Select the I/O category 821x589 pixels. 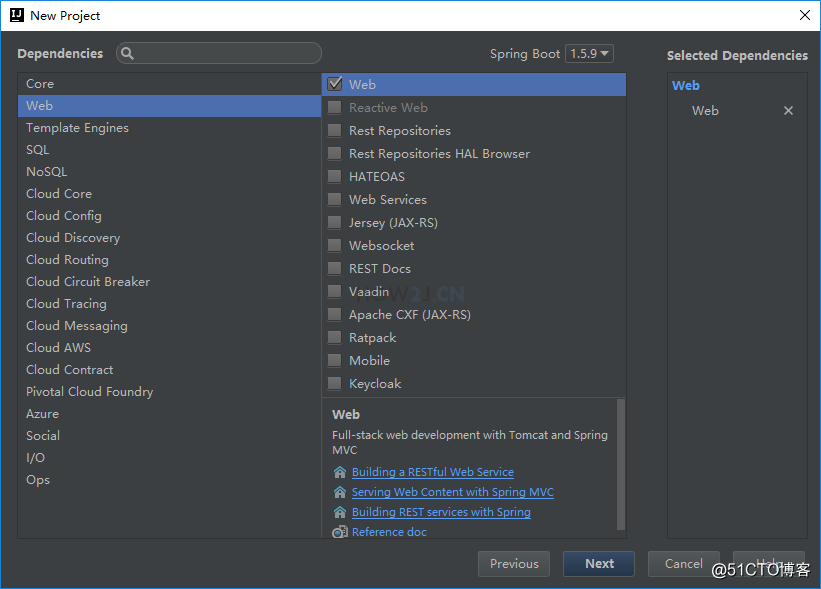[x=169, y=458]
